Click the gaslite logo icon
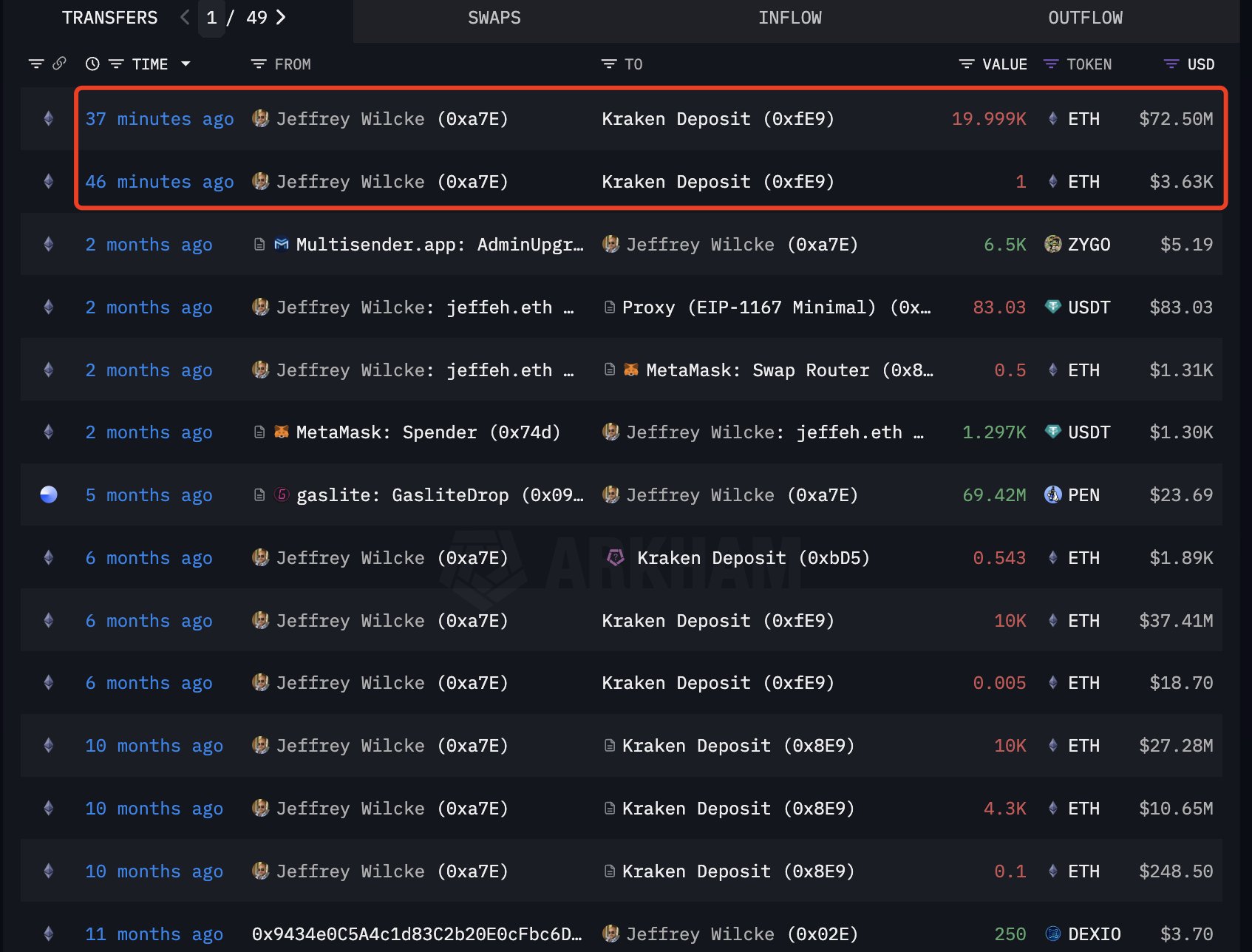Image resolution: width=1252 pixels, height=952 pixels. 282,494
